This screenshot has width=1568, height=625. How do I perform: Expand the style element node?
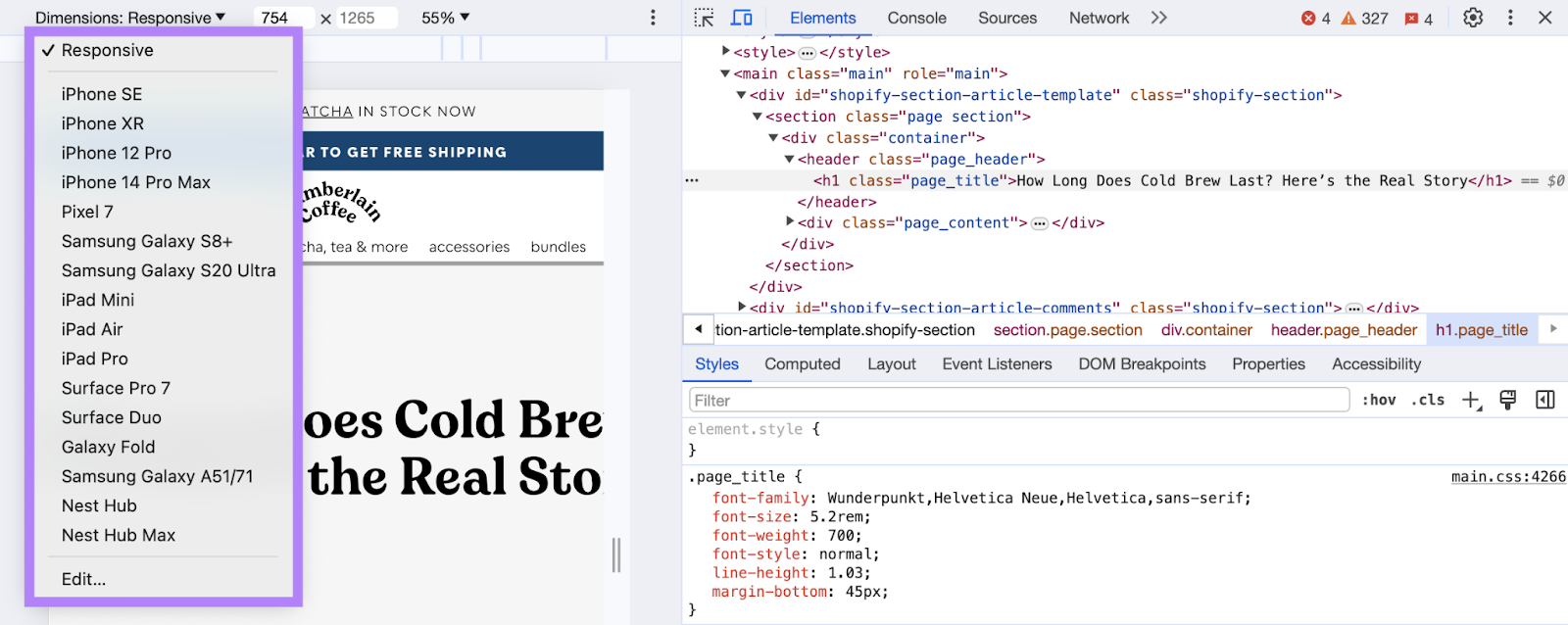click(x=726, y=51)
